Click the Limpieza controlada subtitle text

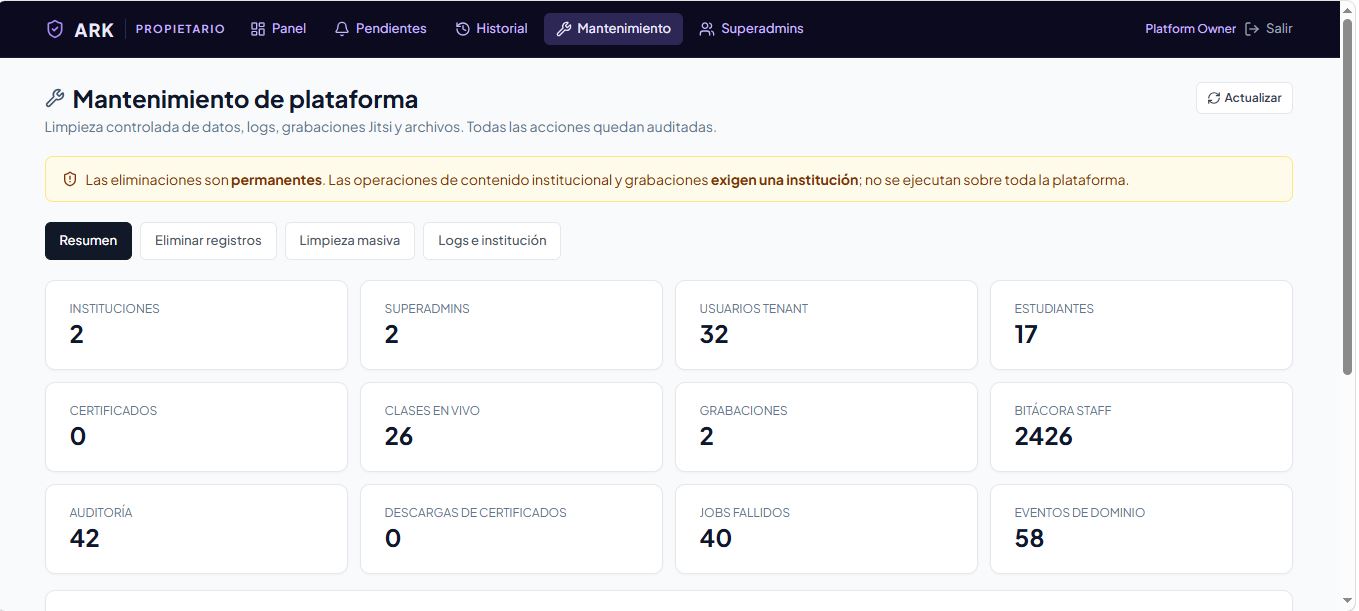(381, 127)
